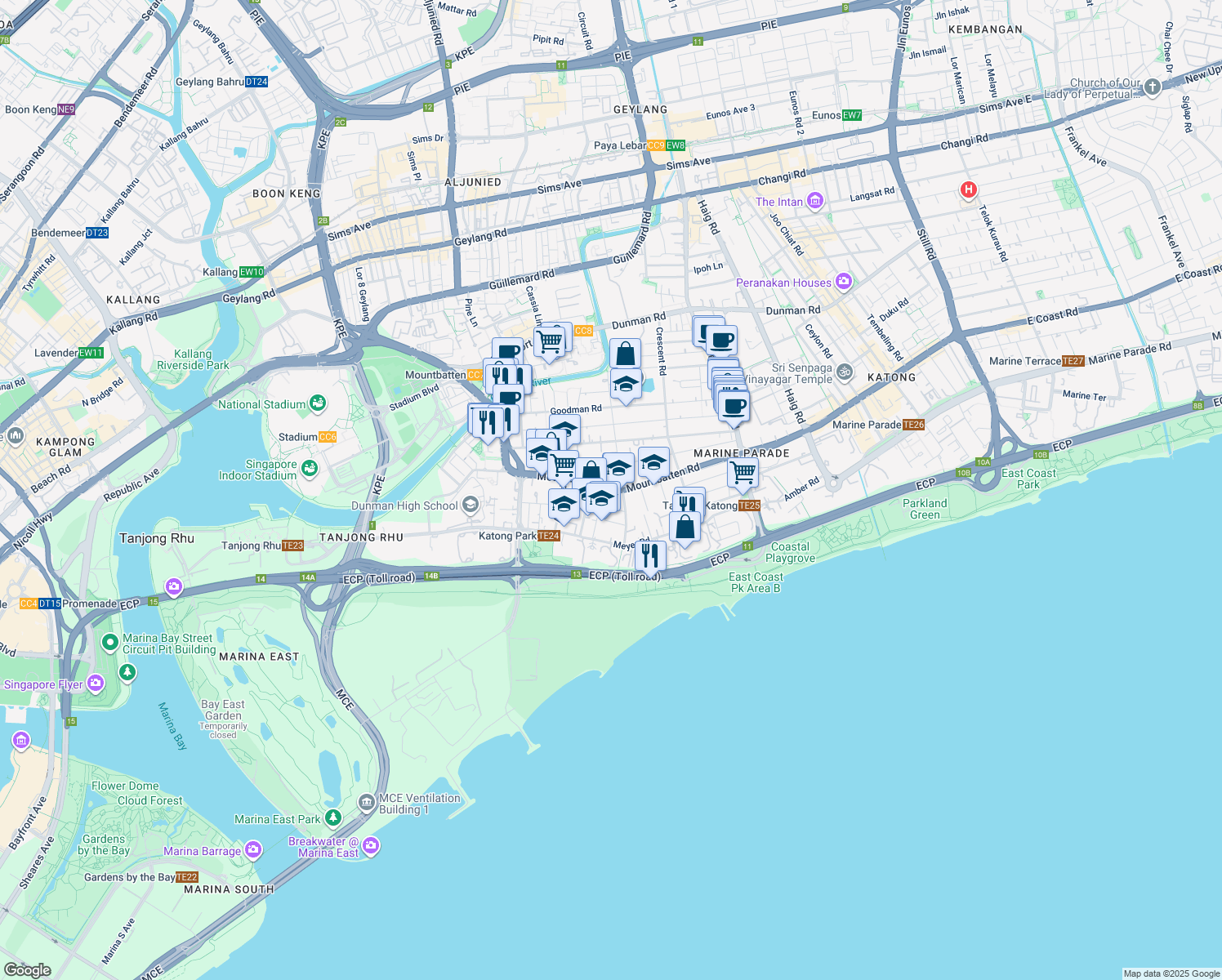Select the 'East Coast Pk Area B' label
1222x980 pixels.
click(x=756, y=582)
